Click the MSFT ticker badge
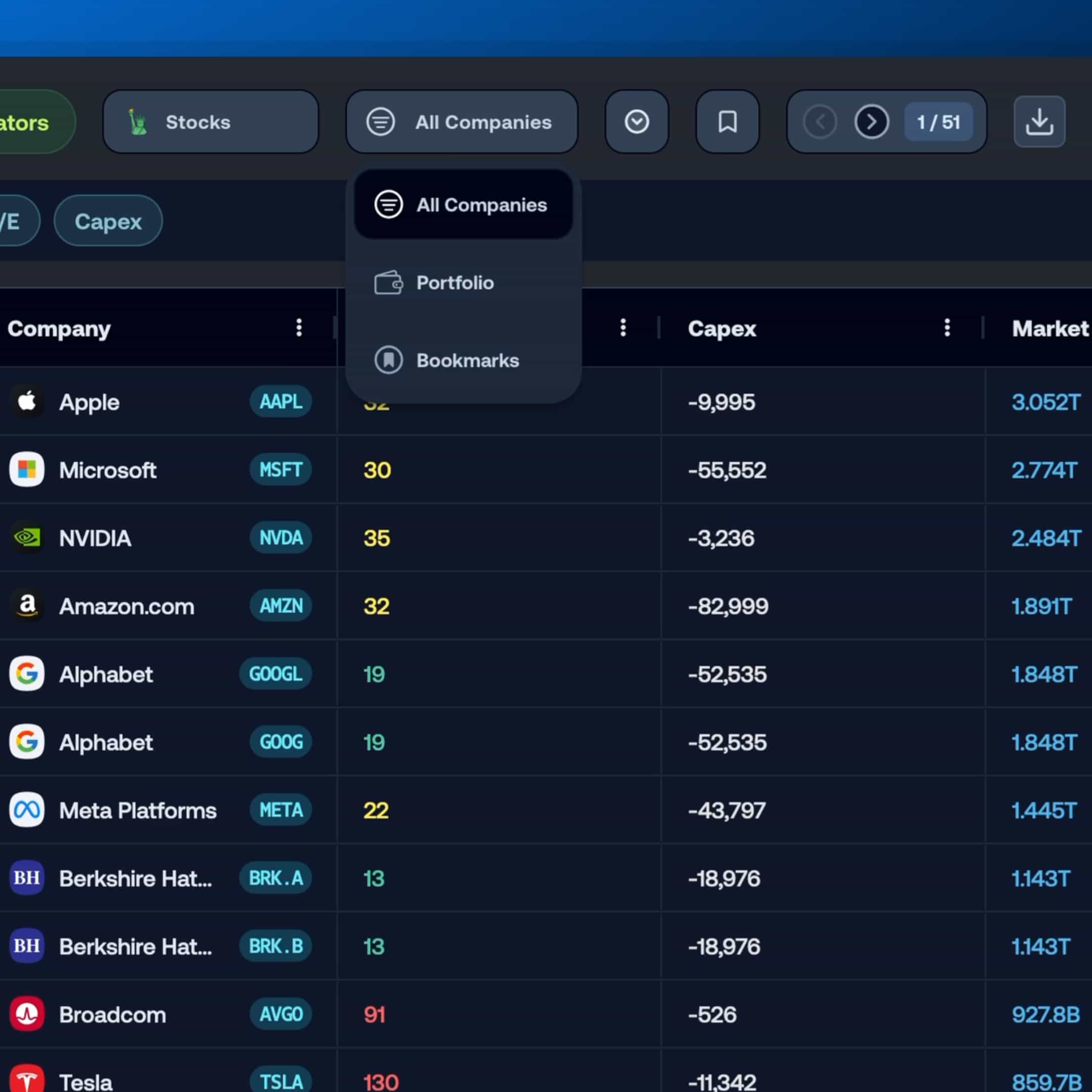 click(281, 469)
